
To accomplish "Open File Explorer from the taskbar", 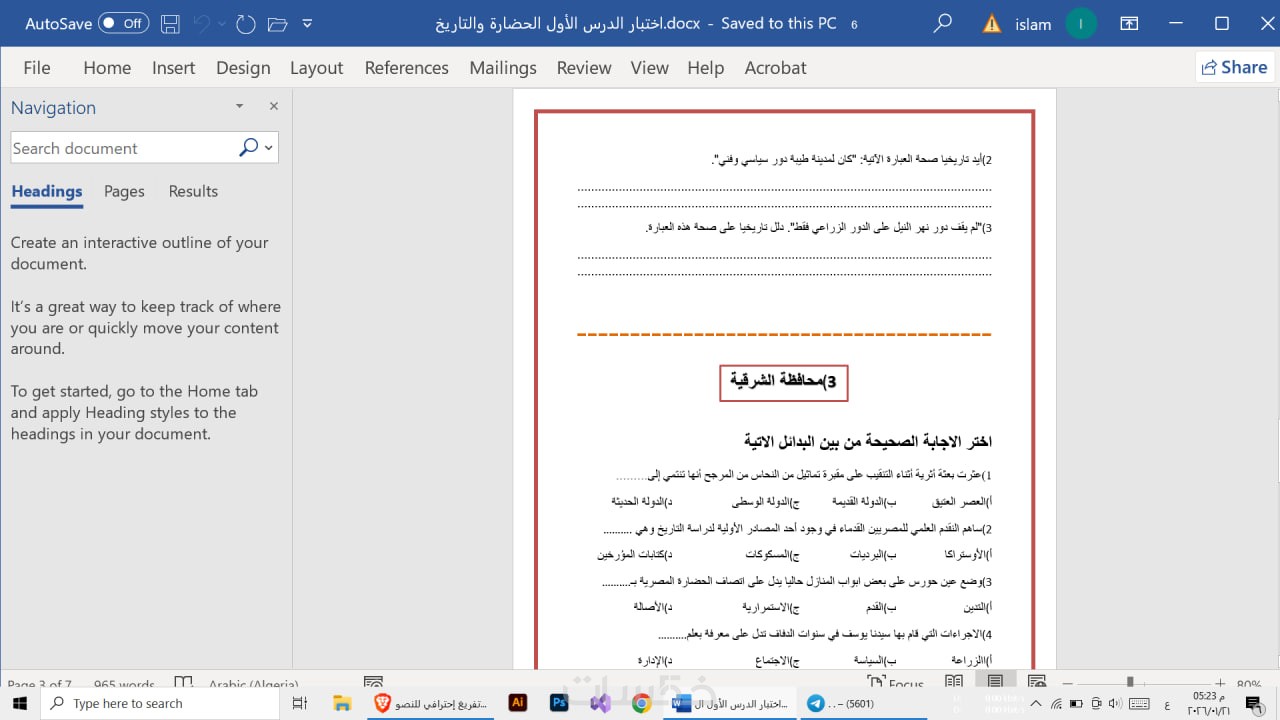I will [x=342, y=703].
